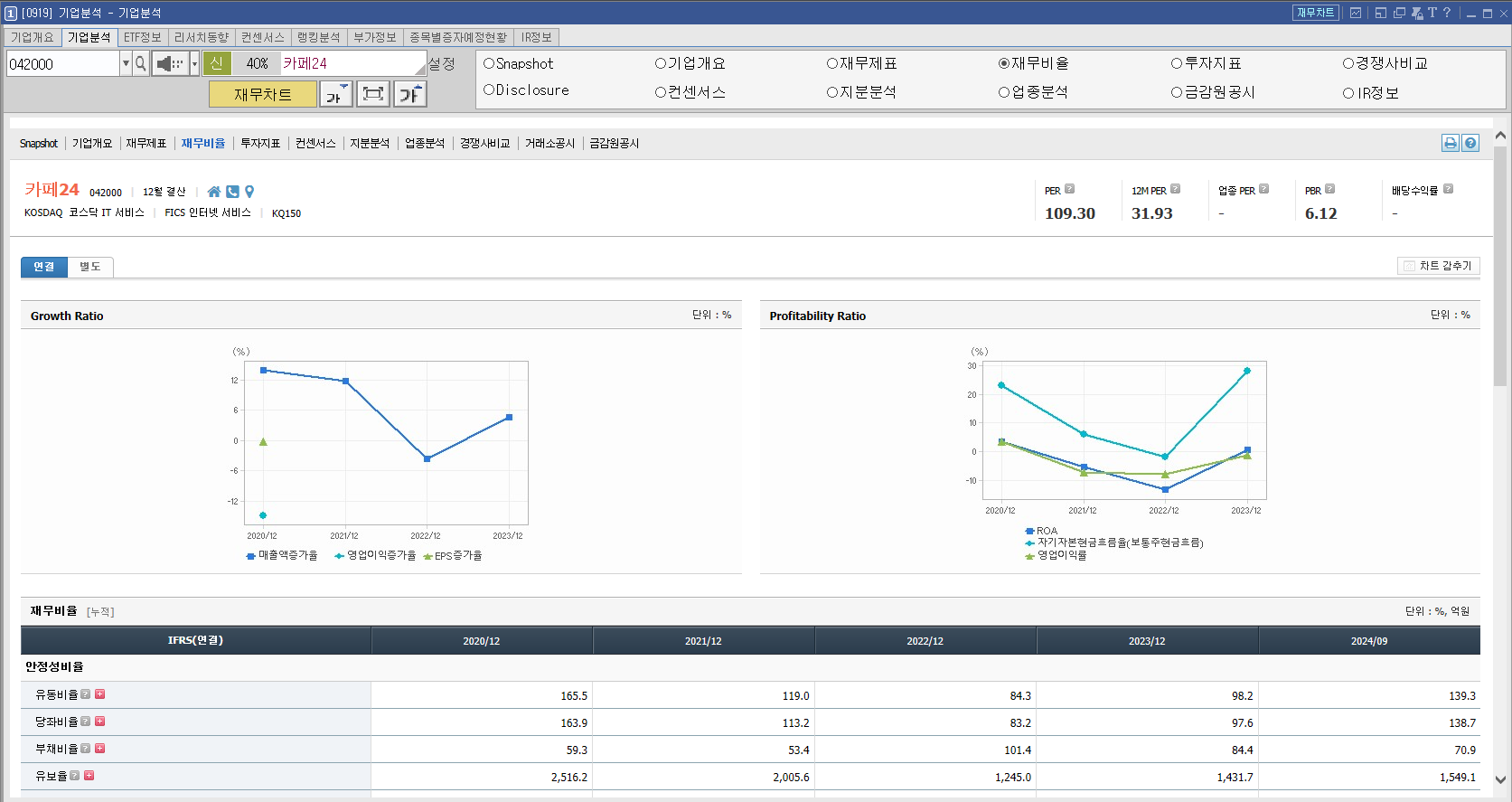Switch to the 별도 statement tab
The height and width of the screenshot is (802, 1512).
pos(90,267)
